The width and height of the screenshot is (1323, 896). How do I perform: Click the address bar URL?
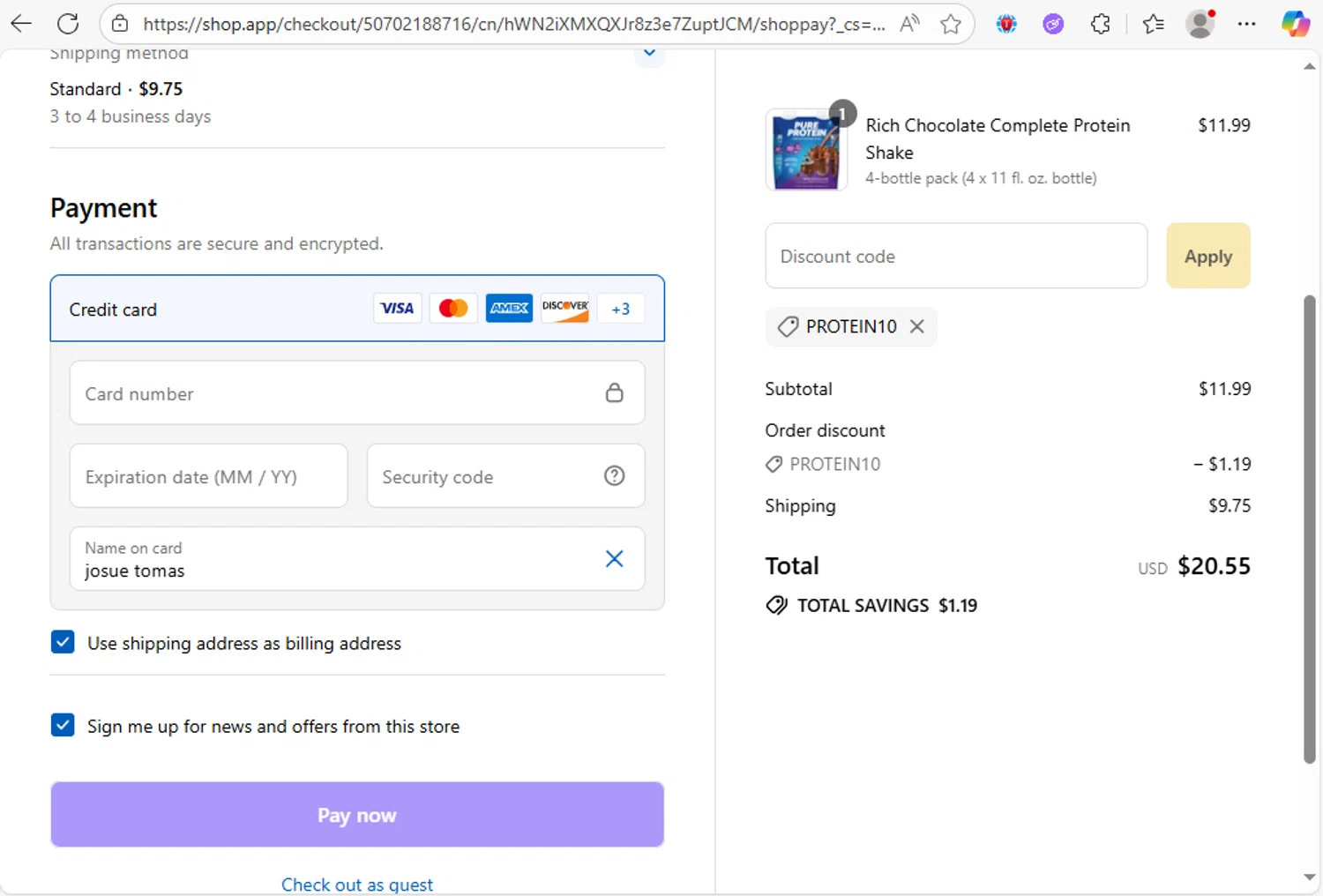(x=514, y=24)
